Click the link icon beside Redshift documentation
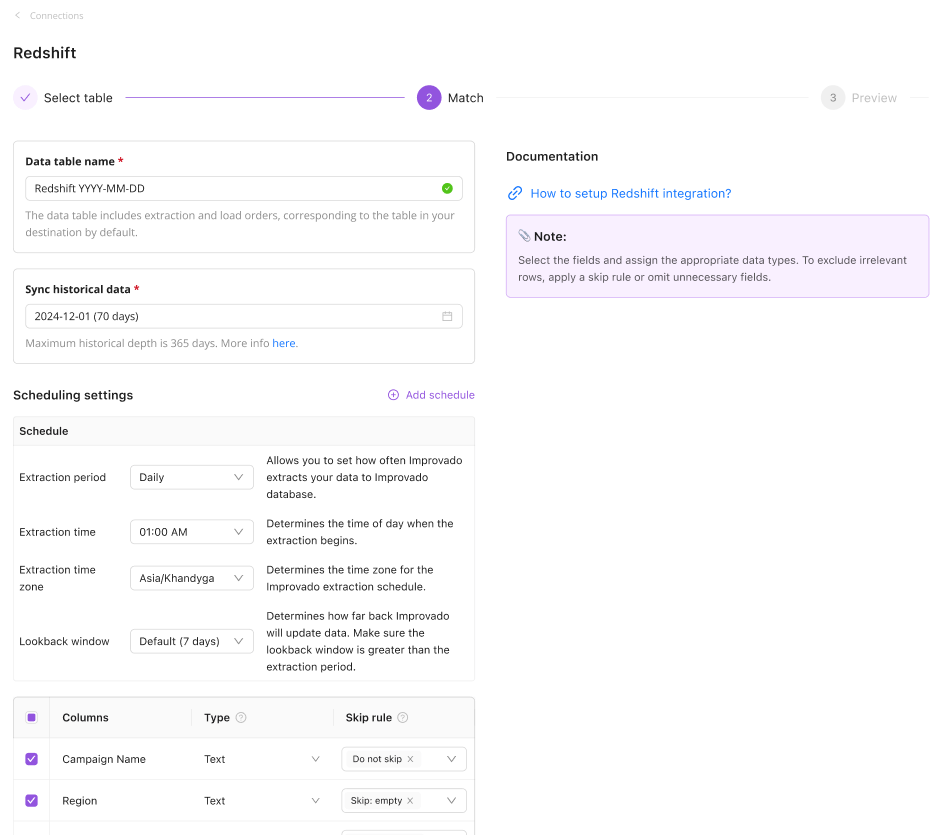The image size is (940, 835). coord(515,194)
